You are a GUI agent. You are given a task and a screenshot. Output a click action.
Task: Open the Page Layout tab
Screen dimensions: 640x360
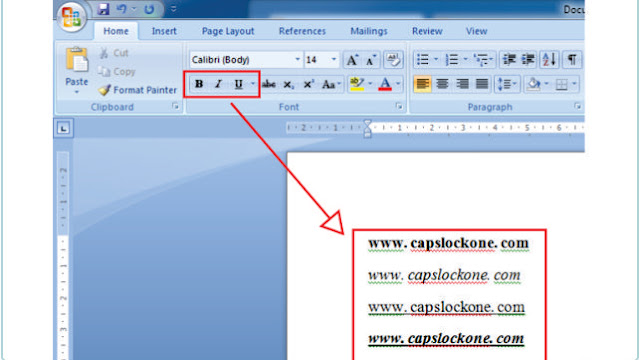point(228,31)
